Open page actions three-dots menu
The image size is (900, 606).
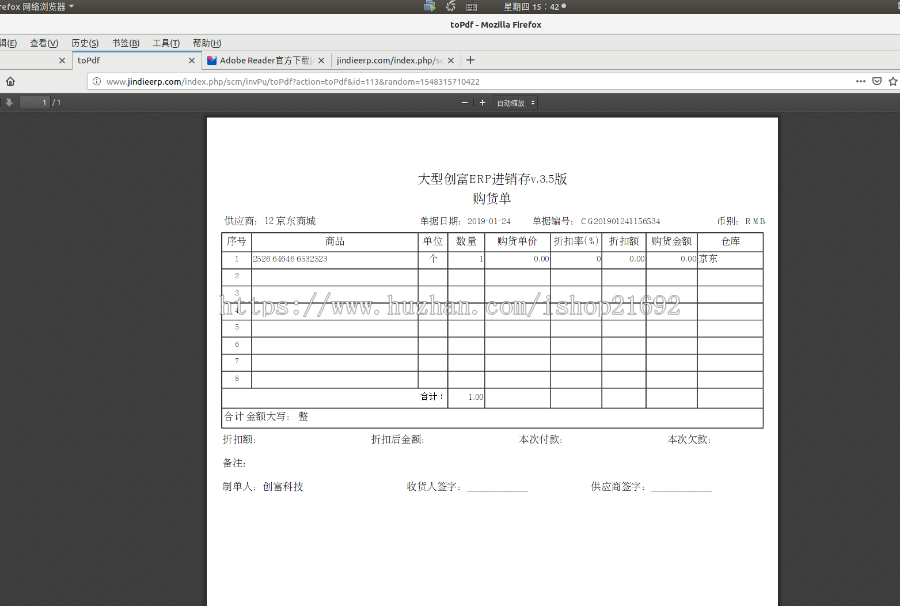(860, 81)
